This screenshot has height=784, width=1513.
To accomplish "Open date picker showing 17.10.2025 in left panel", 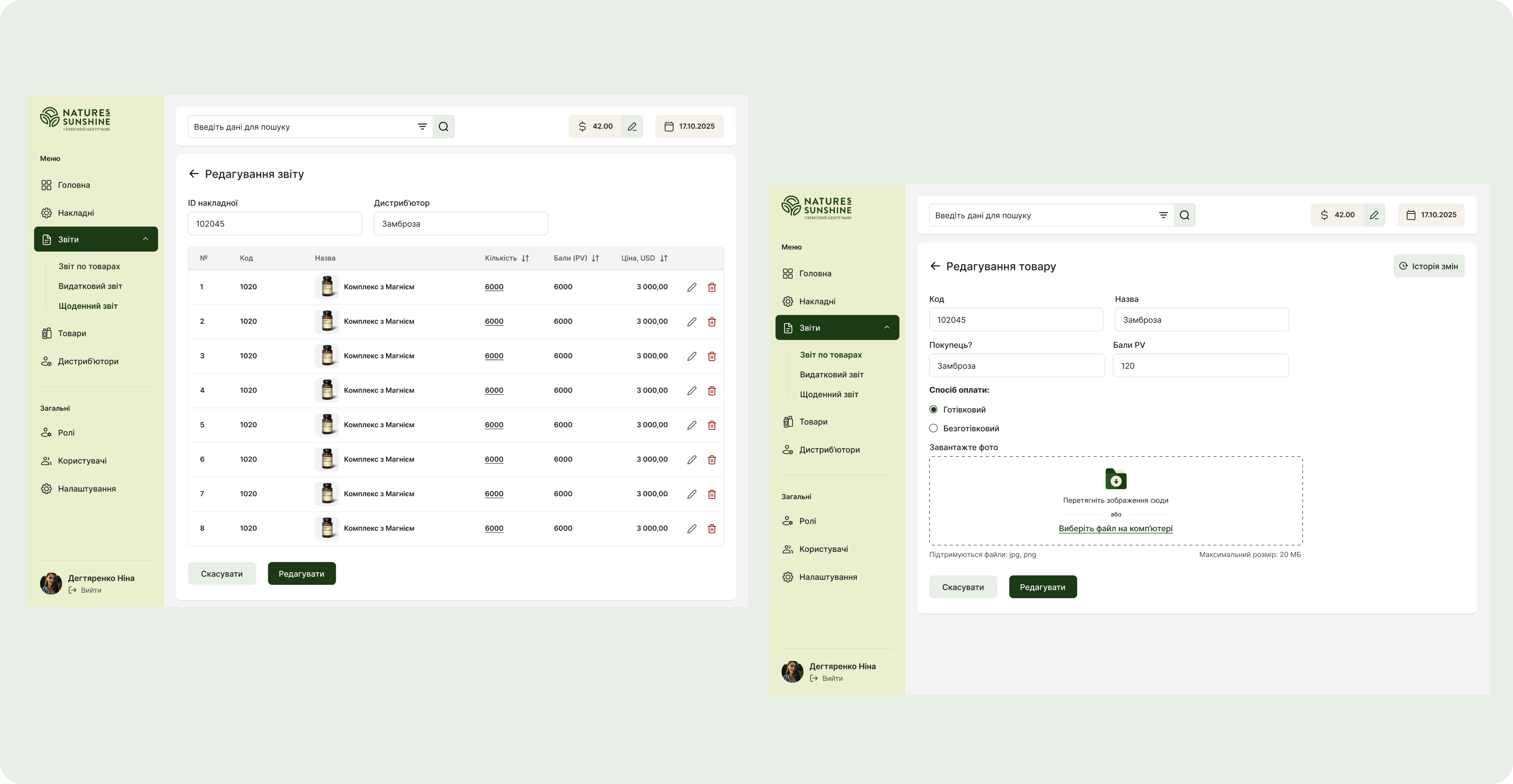I will tap(689, 126).
